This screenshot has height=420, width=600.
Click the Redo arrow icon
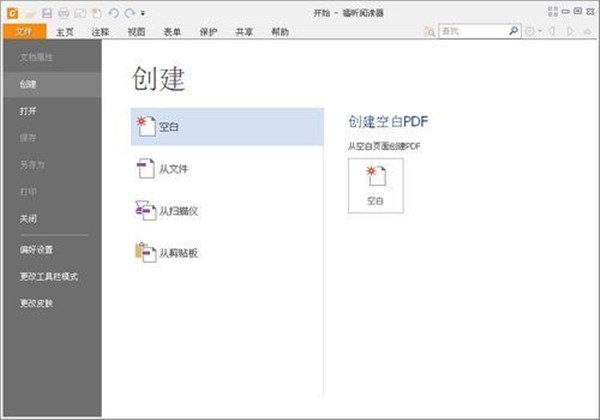(130, 13)
